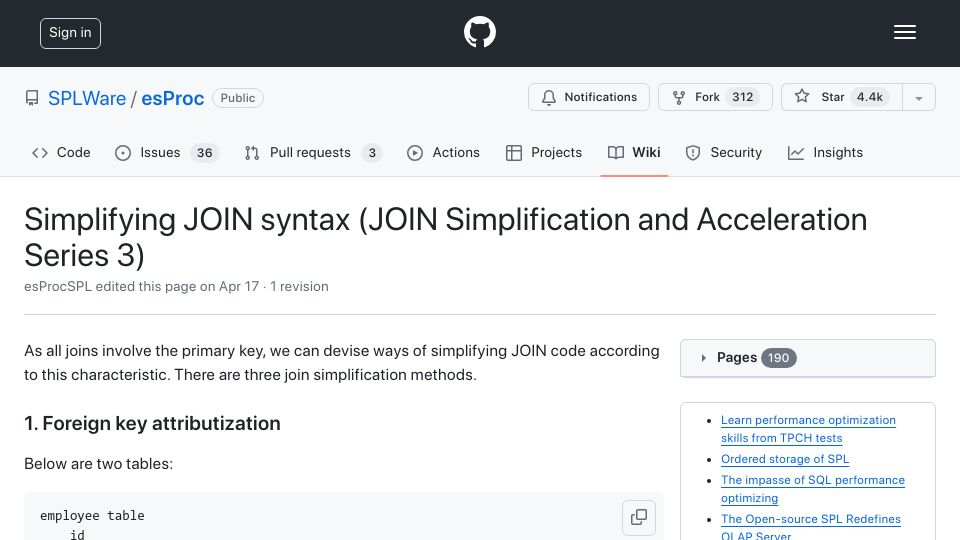Viewport: 960px width, 540px height.
Task: Click the Sign in button
Action: (70, 33)
